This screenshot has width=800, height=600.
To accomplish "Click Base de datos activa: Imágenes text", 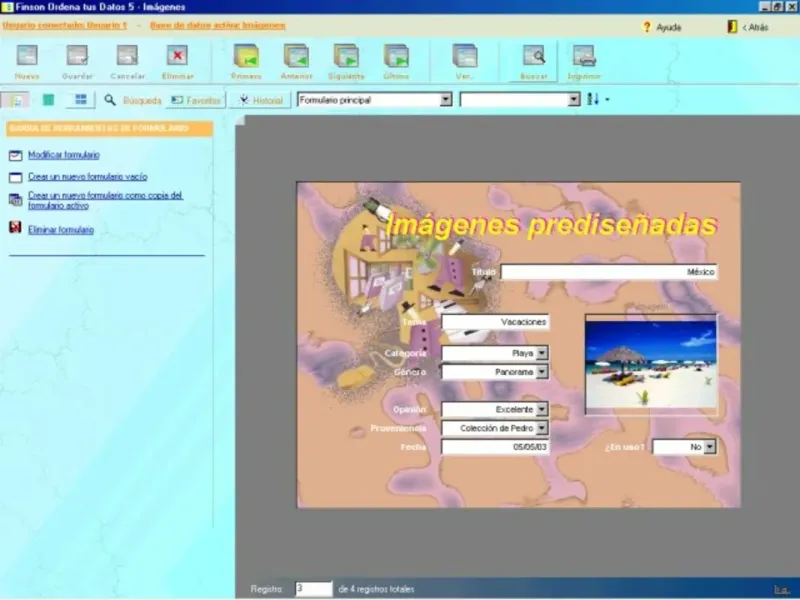I will click(x=218, y=26).
